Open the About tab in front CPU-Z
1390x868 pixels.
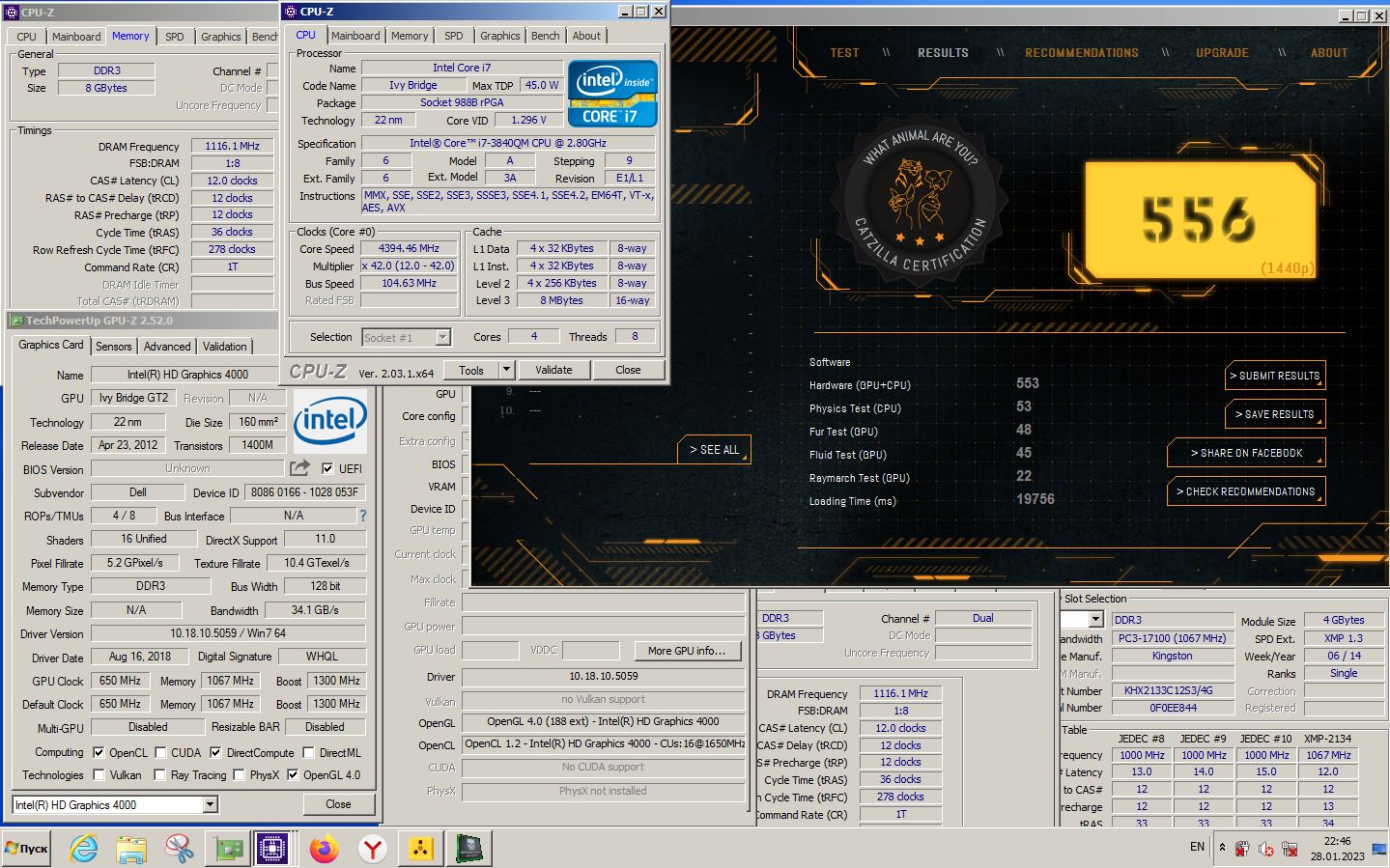coord(586,36)
